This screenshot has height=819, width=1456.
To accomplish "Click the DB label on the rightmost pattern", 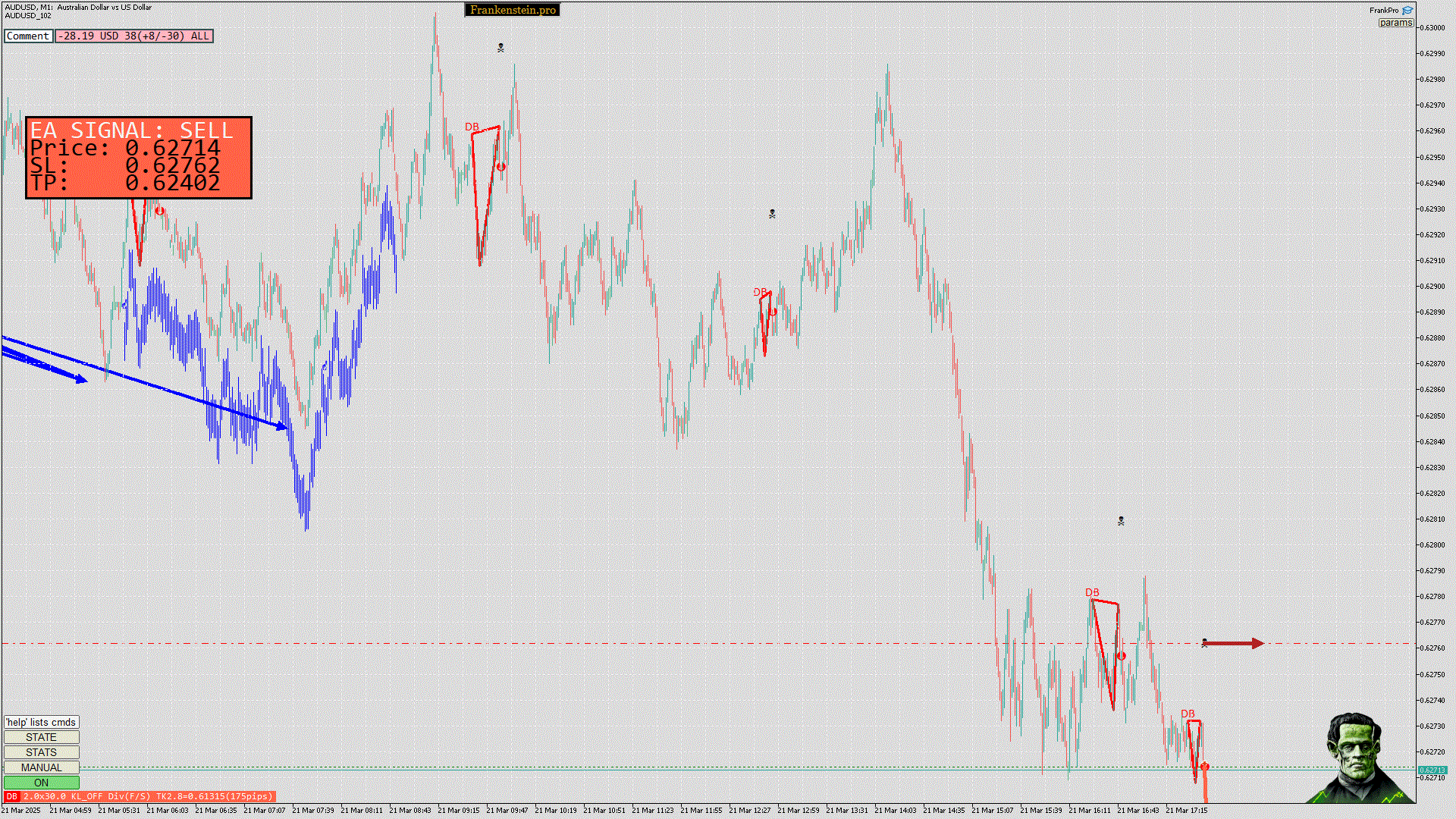I will 1188,714.
